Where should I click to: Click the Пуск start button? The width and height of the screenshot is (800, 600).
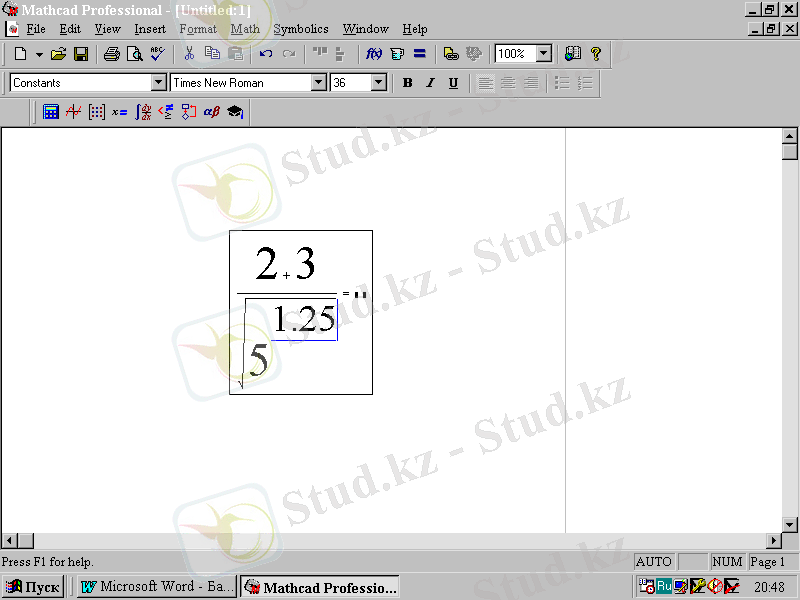coord(33,587)
